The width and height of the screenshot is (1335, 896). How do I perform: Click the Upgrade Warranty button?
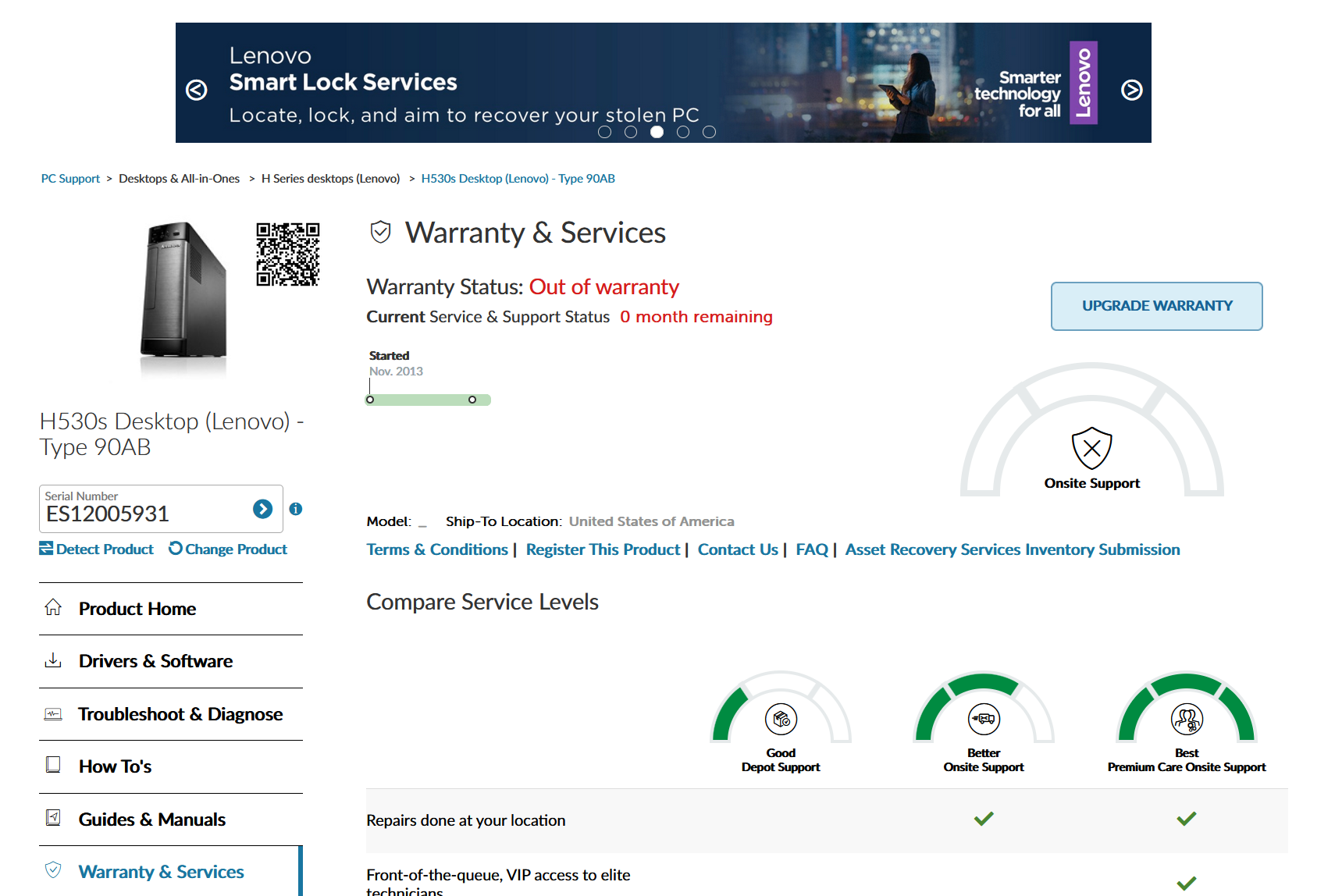click(x=1156, y=306)
